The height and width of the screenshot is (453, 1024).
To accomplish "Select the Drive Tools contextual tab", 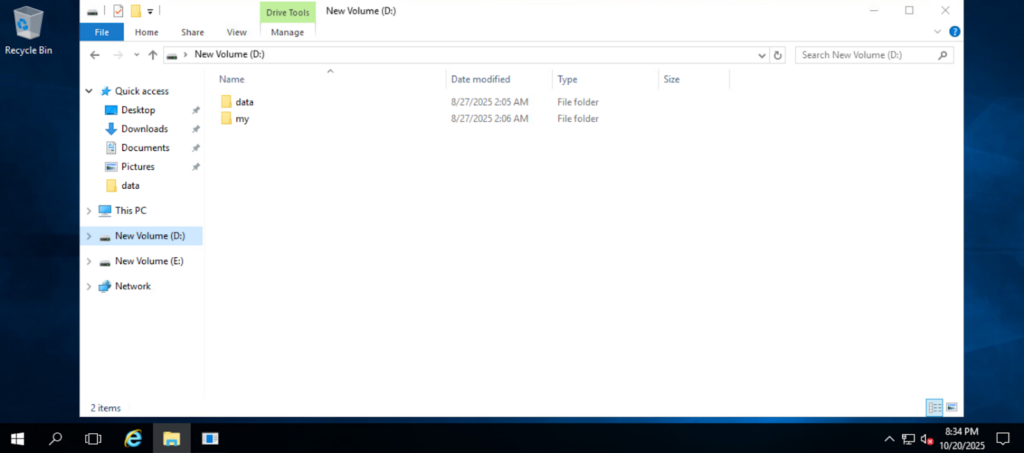I will [x=287, y=12].
